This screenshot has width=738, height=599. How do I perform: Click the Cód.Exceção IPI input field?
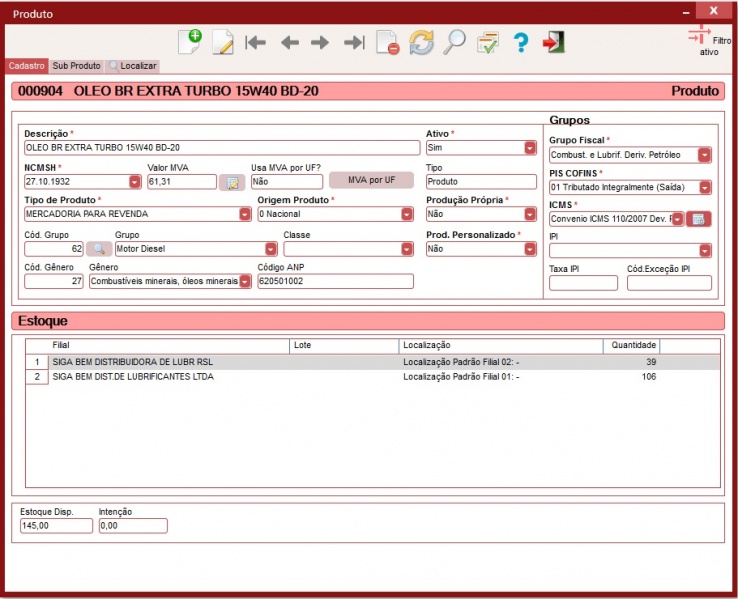[x=669, y=283]
